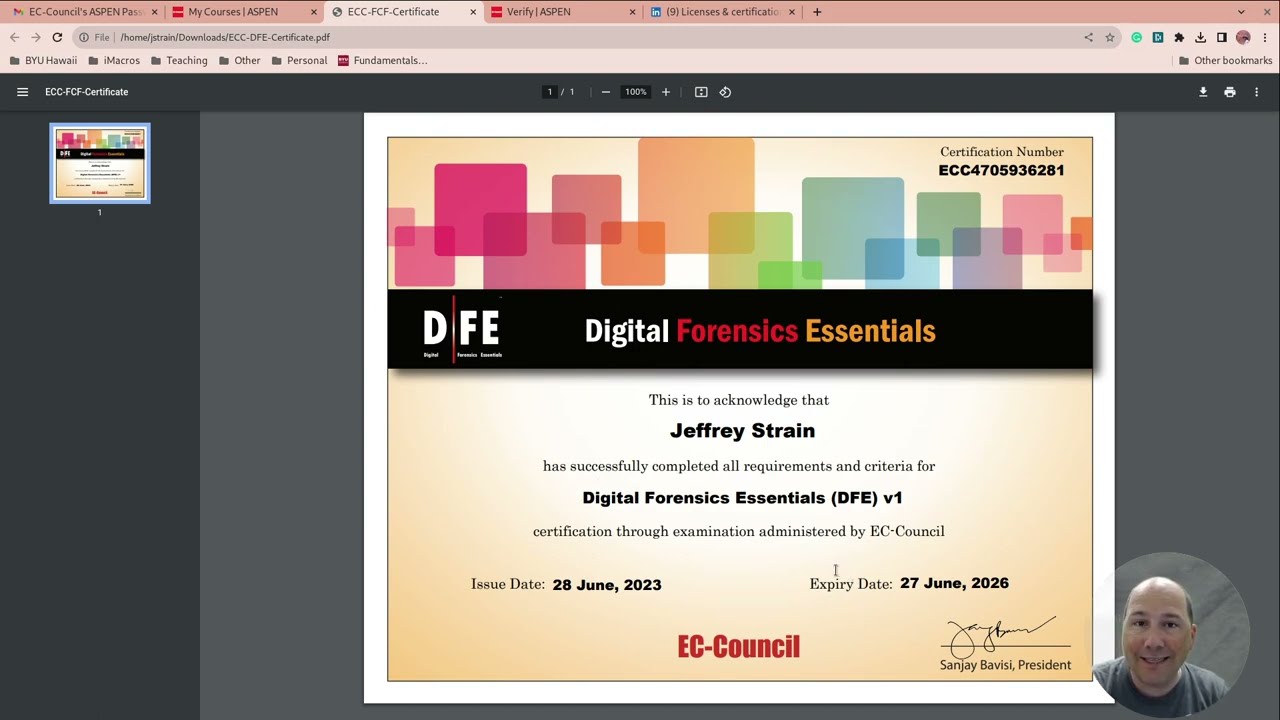Close the My Courses ASPEN tab
The width and height of the screenshot is (1280, 720).
[x=314, y=12]
